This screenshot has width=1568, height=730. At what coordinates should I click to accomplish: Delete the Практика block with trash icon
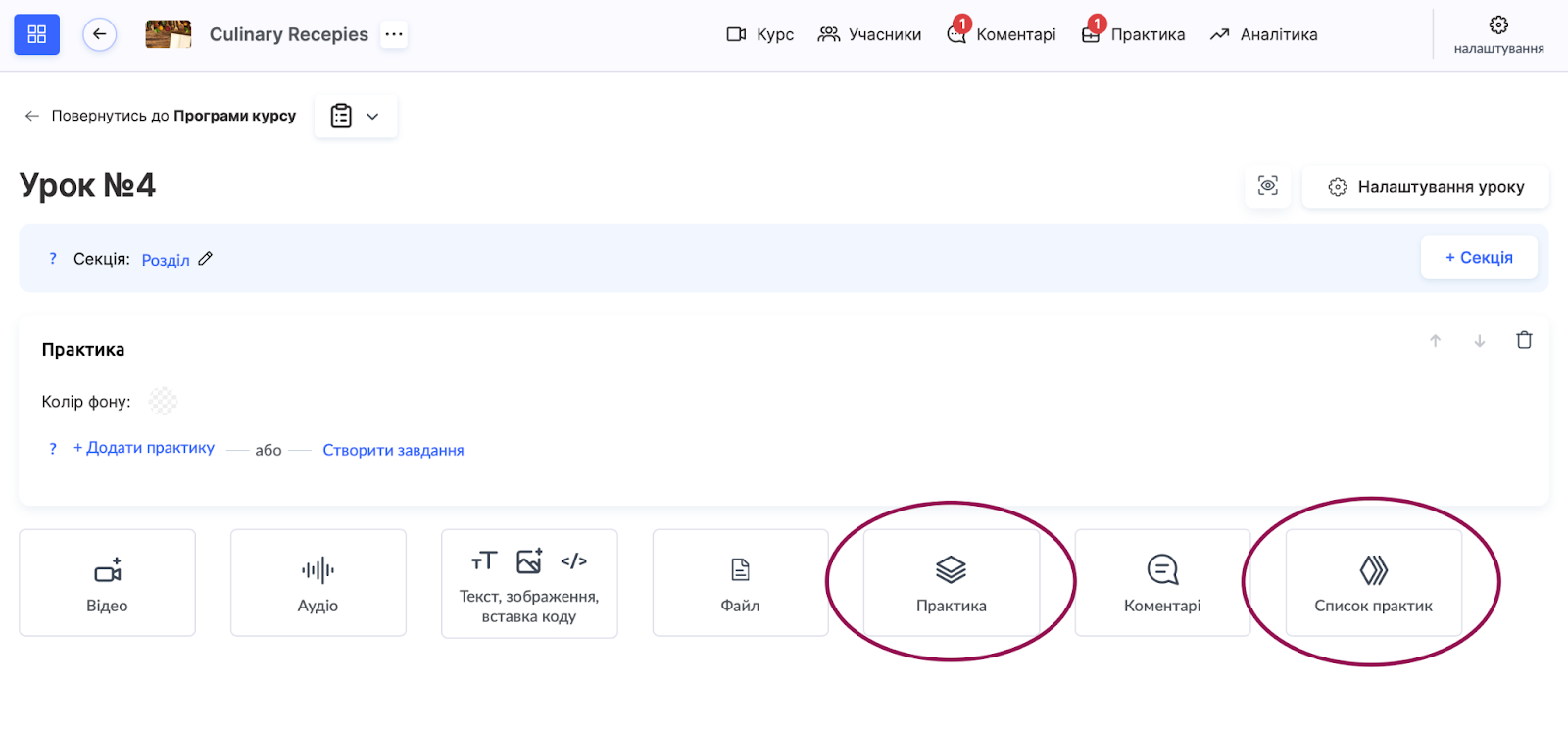click(1524, 340)
